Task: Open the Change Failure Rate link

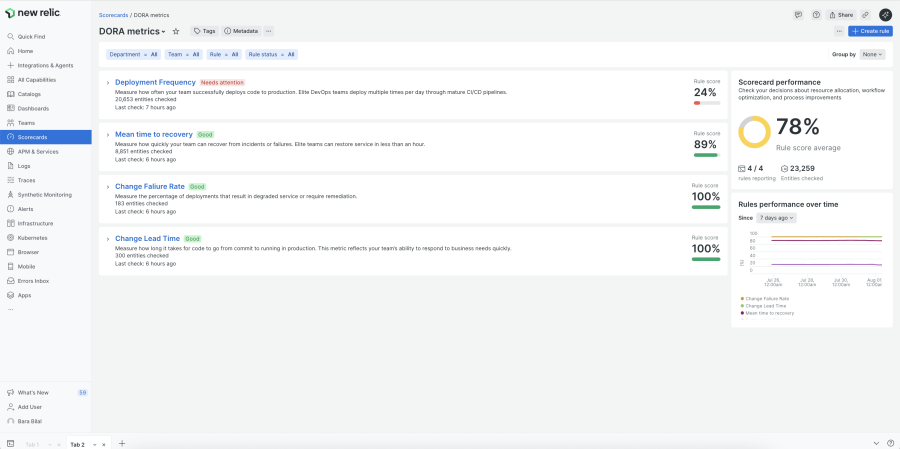Action: click(150, 187)
